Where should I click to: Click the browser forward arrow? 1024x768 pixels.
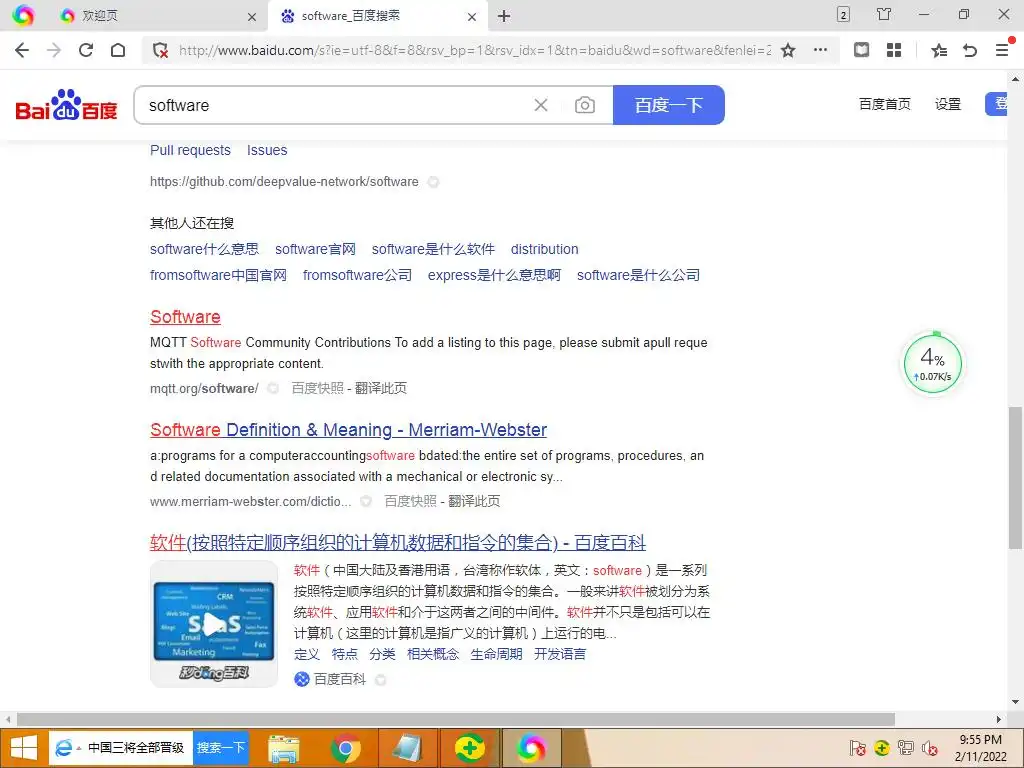54,50
